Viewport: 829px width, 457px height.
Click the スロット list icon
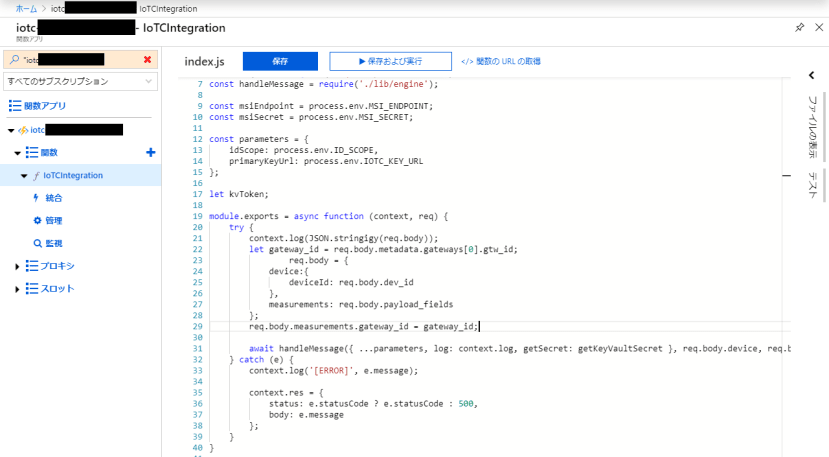click(x=32, y=288)
